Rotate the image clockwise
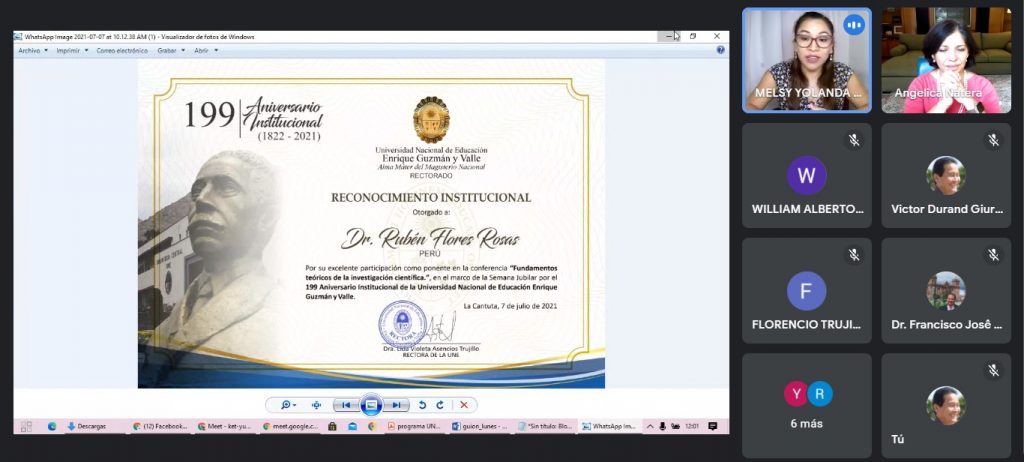 [440, 405]
